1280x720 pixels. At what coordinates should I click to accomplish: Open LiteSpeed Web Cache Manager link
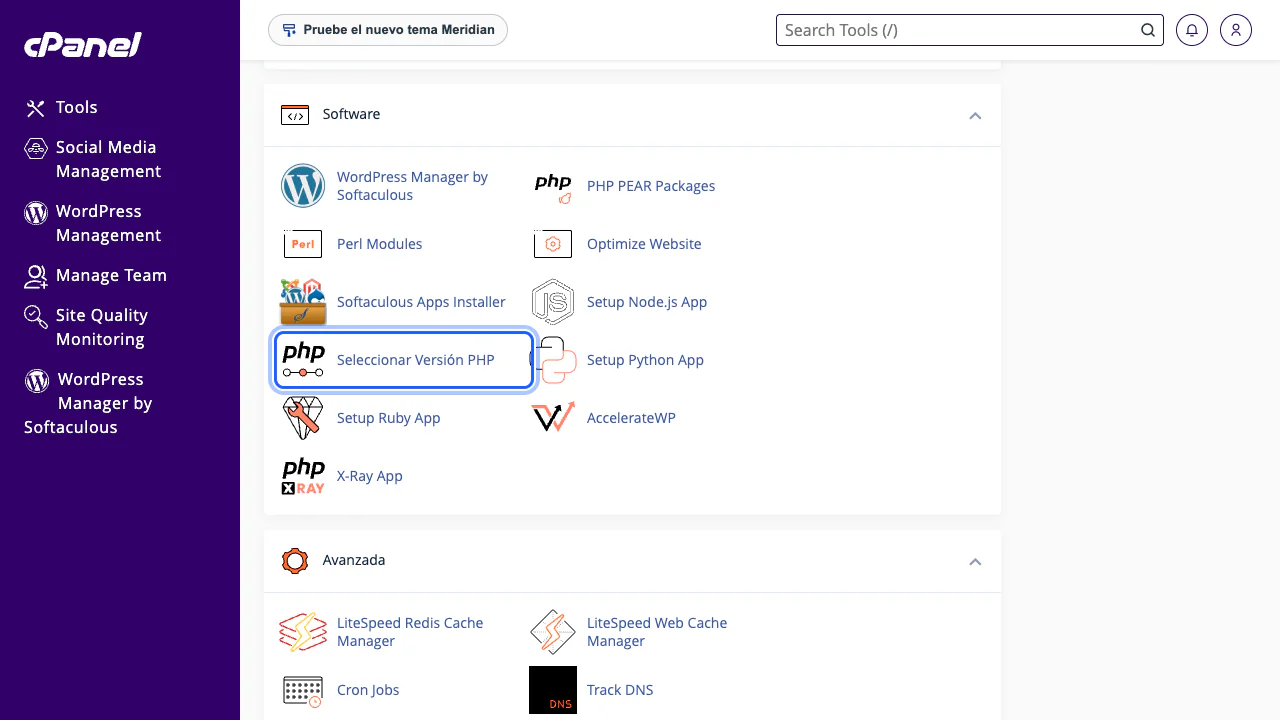[657, 632]
